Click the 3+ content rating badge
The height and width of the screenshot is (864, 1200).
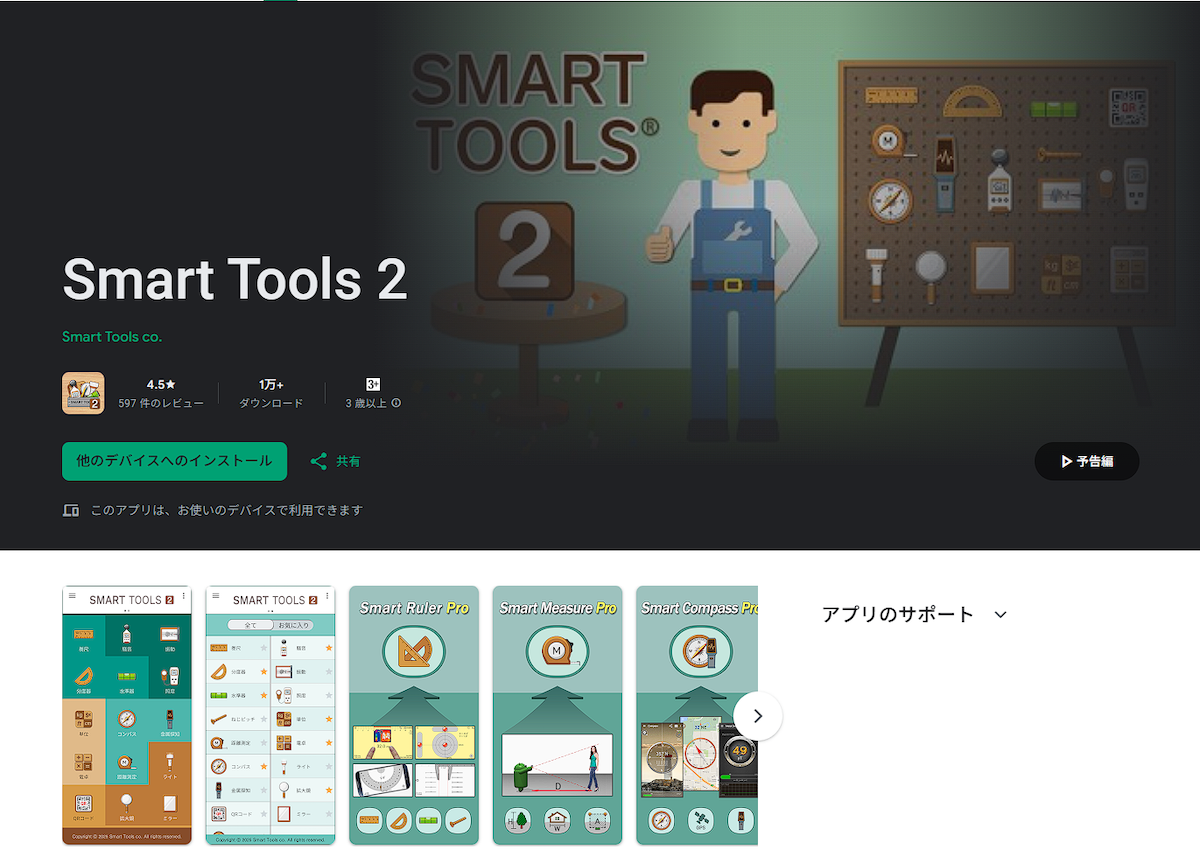pos(373,384)
